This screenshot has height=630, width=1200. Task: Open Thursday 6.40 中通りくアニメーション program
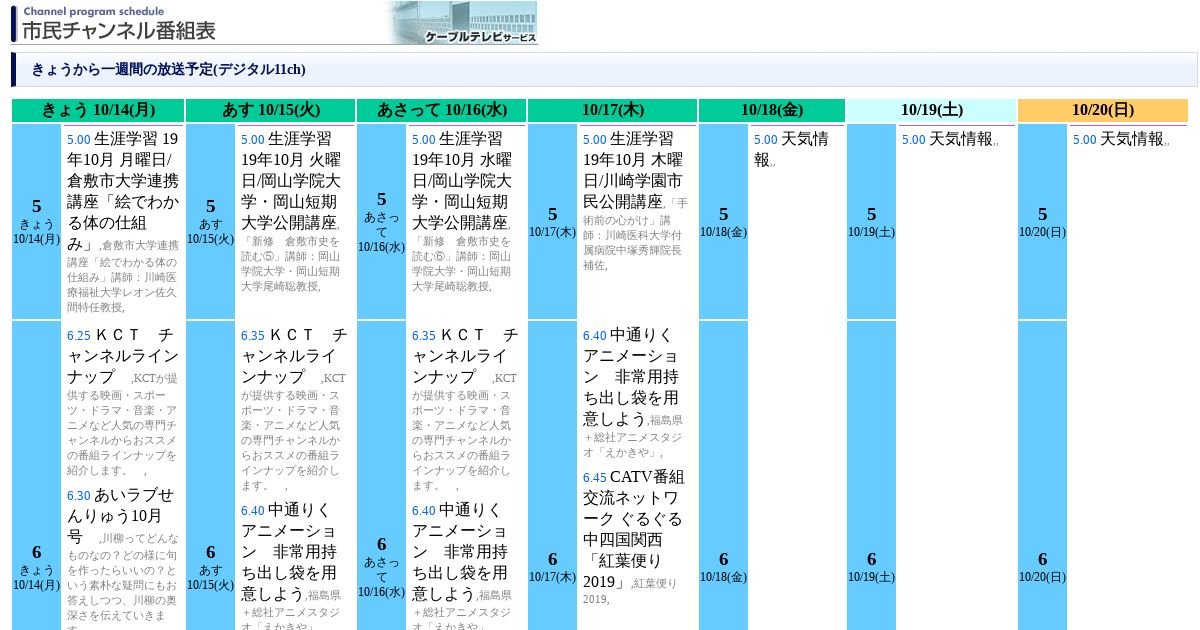click(x=634, y=377)
